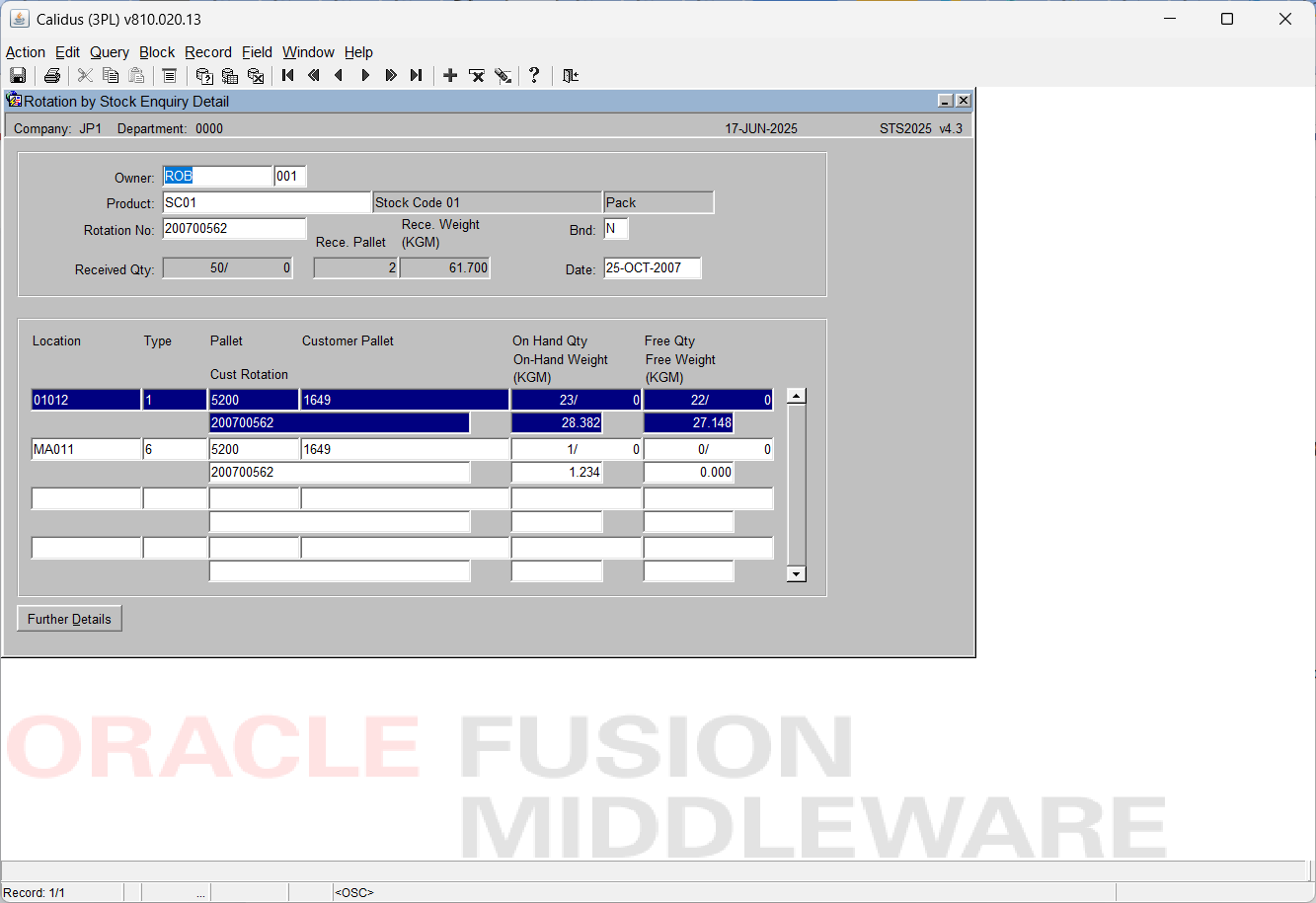Click the Save diskette toolbar icon
1316x903 pixels.
18,76
